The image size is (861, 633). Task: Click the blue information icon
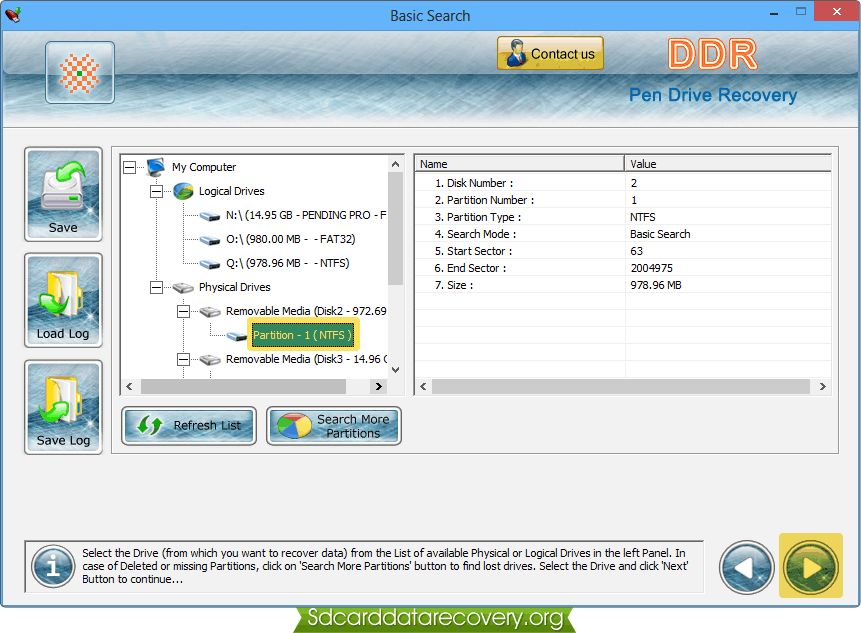(x=53, y=566)
